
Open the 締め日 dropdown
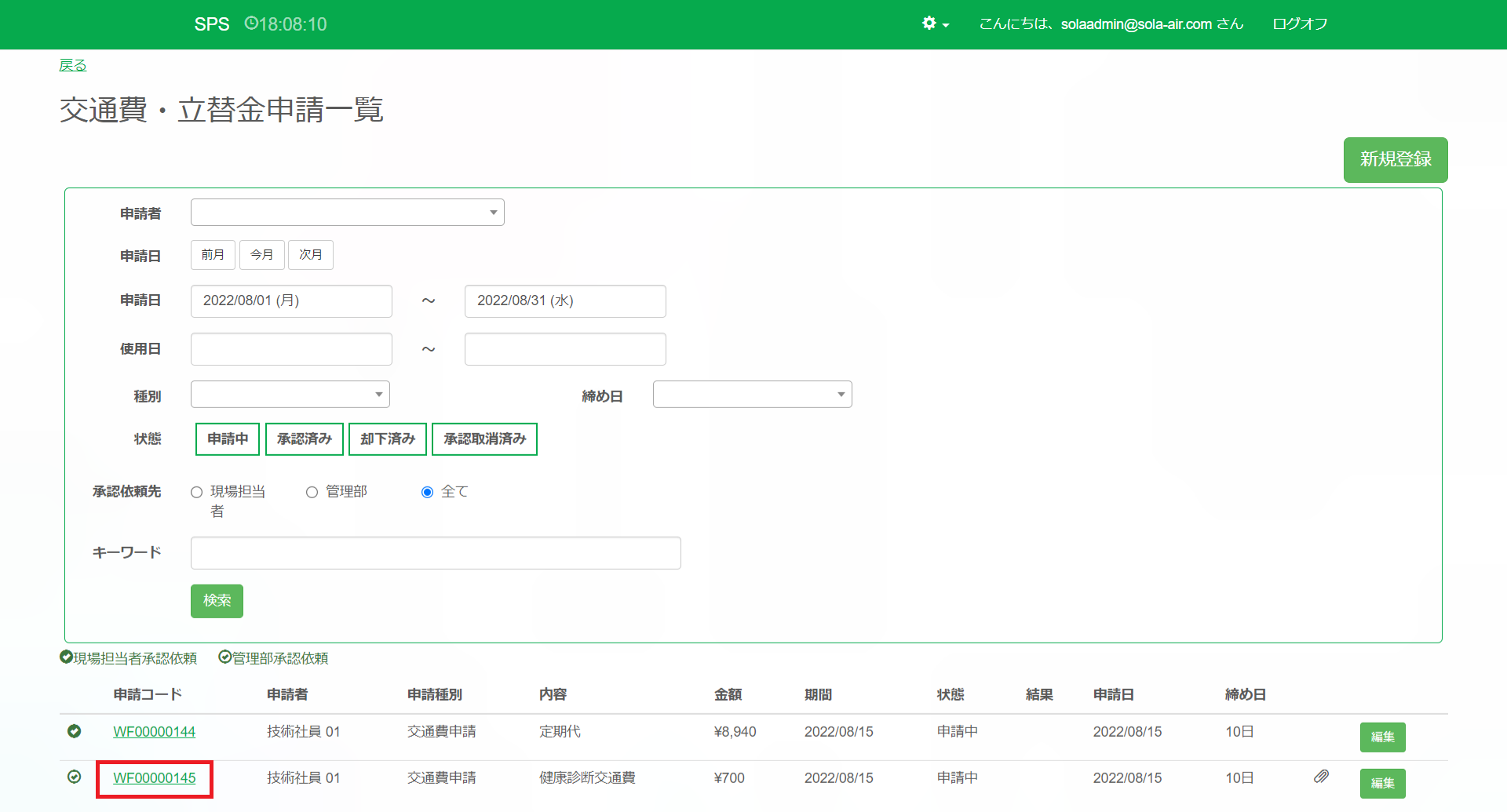[x=752, y=395]
